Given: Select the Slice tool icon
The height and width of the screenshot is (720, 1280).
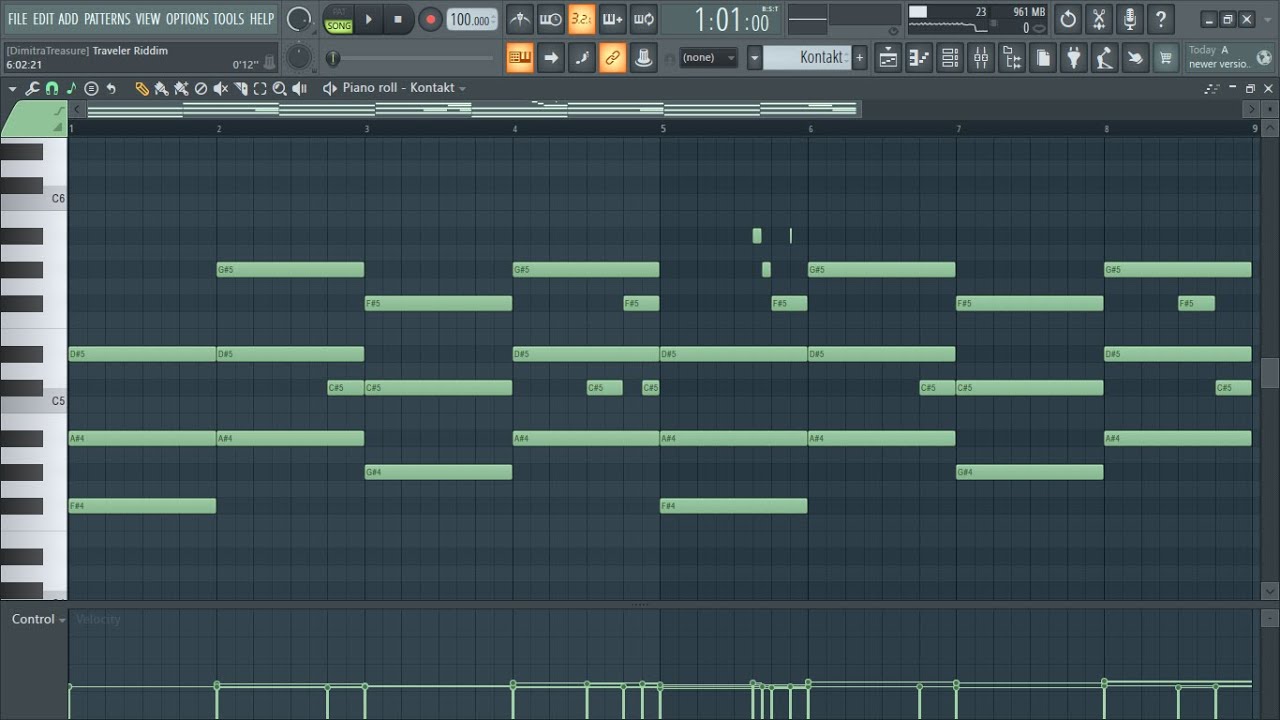Looking at the screenshot, I should 241,88.
